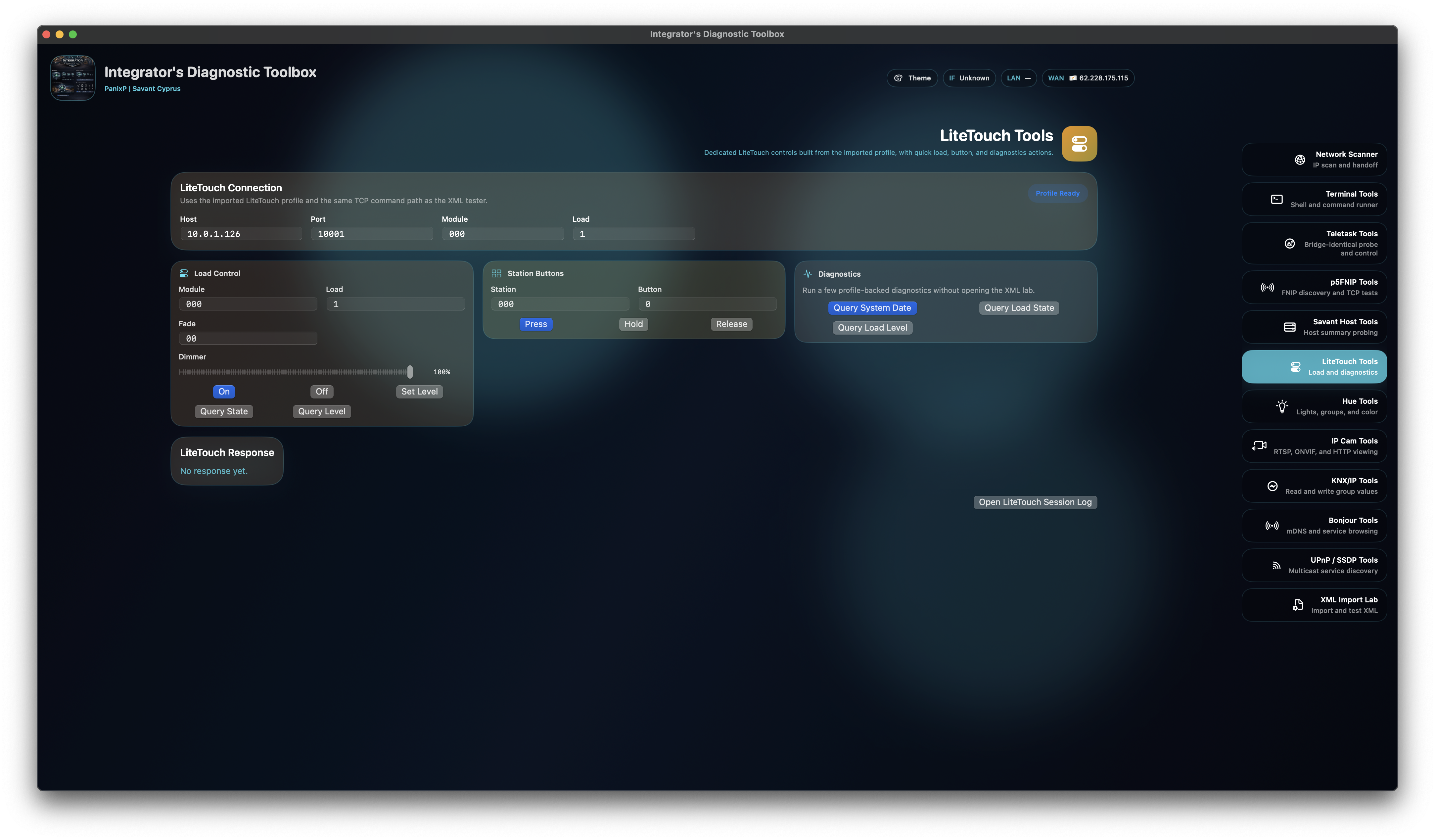Click the application logo thumbnail in the header
Image resolution: width=1435 pixels, height=840 pixels.
click(72, 78)
